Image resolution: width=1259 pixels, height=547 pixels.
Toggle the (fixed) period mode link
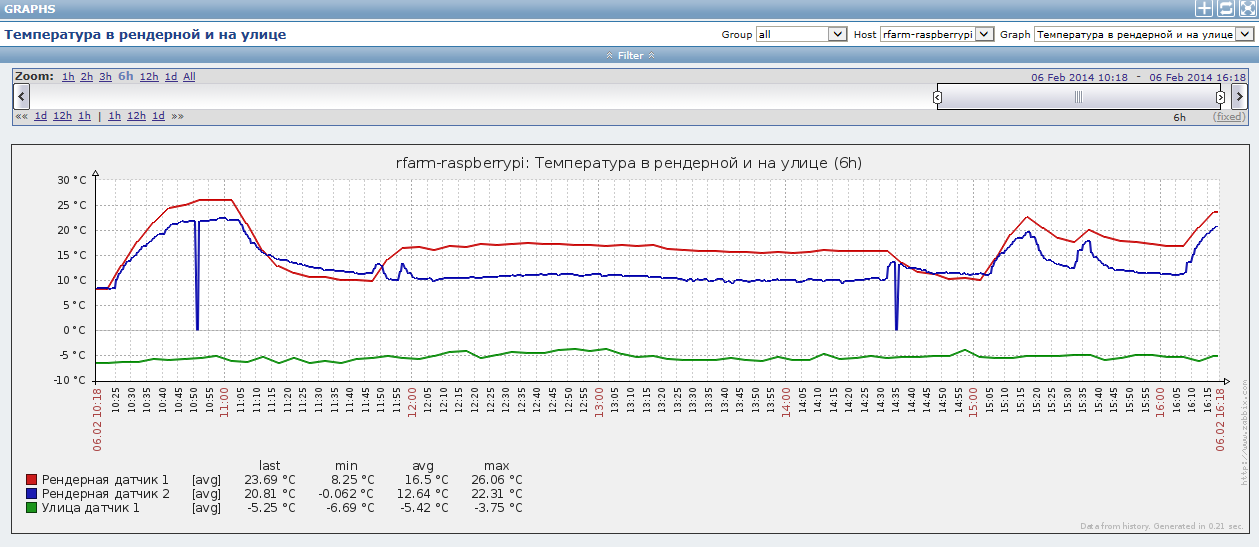pos(1229,117)
